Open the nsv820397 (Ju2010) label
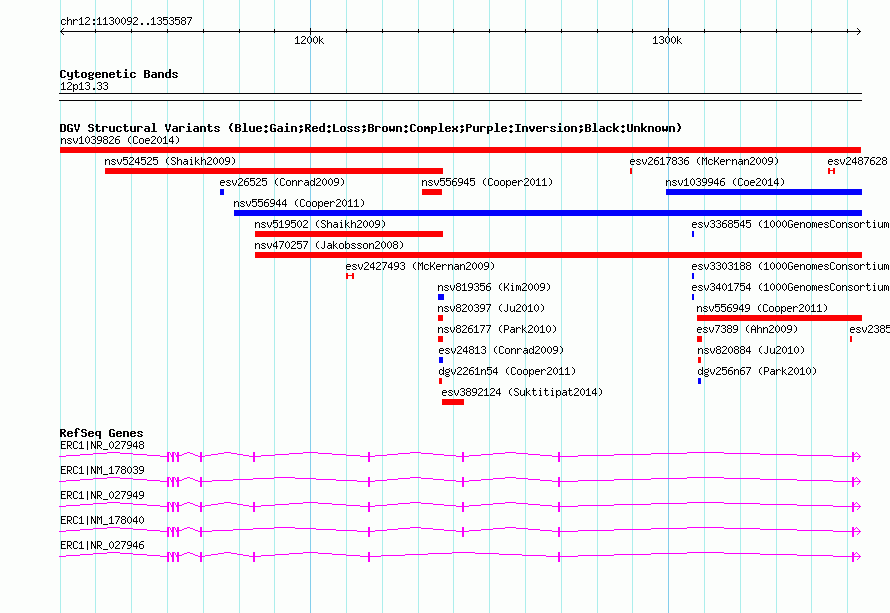890x613 pixels. click(x=491, y=308)
